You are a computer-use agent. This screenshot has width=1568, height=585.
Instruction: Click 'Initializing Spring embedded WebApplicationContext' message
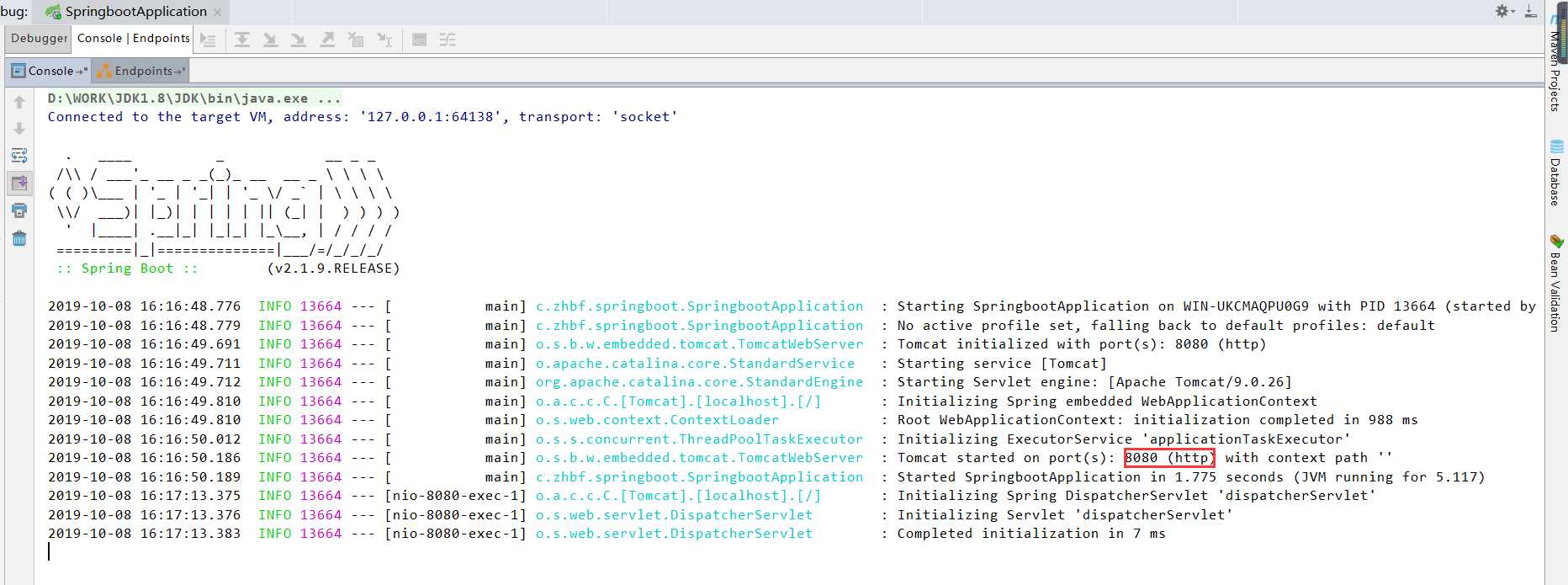tap(1107, 402)
